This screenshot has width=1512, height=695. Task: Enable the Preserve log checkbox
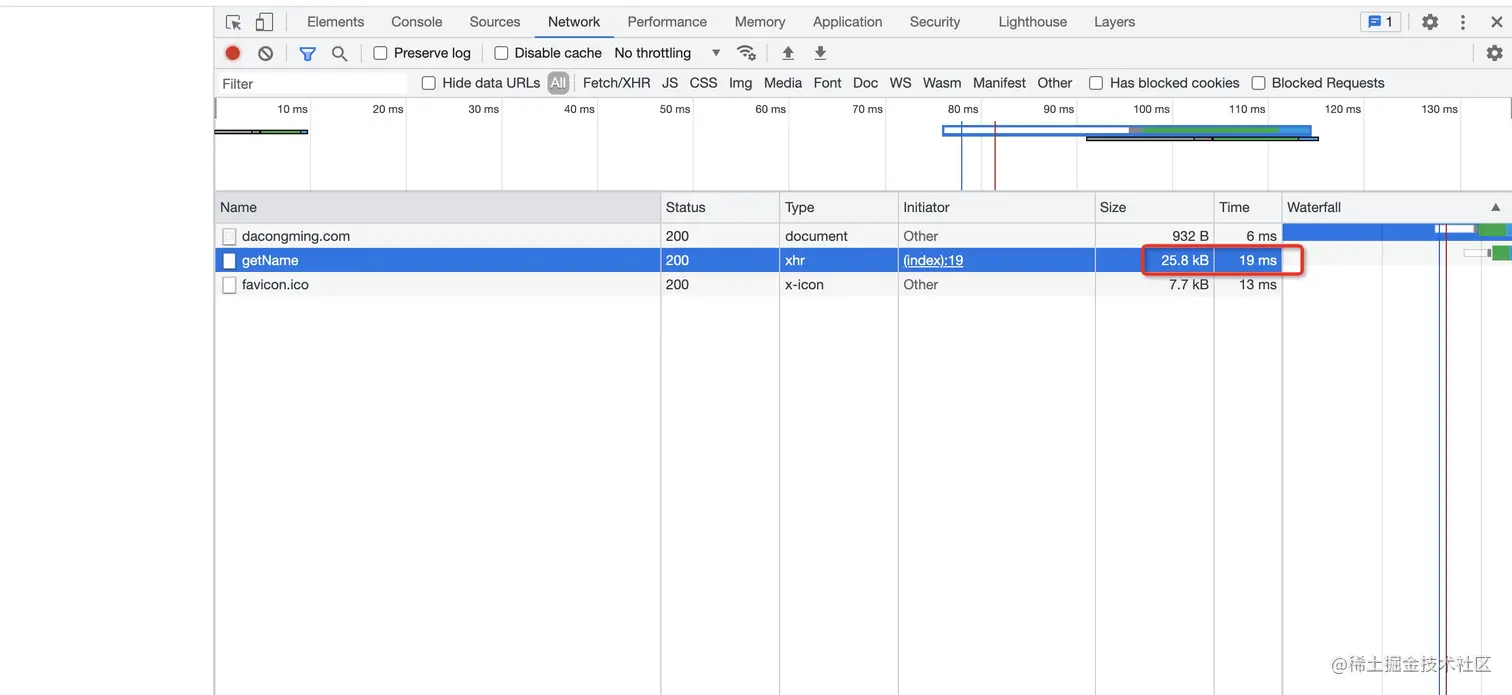point(381,53)
